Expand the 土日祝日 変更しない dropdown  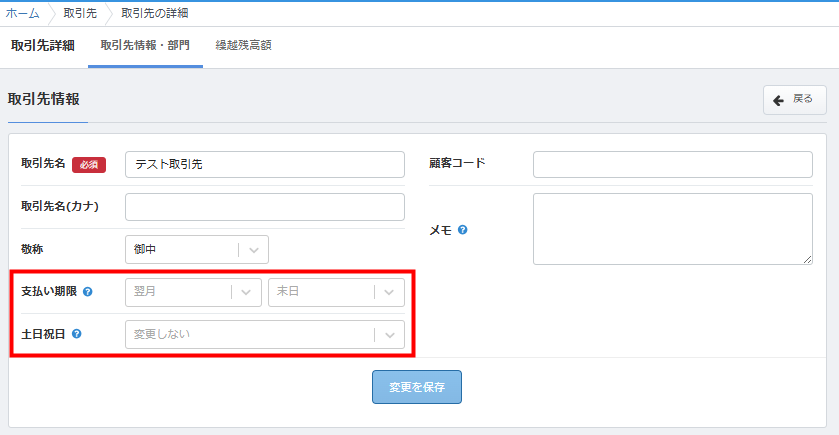coord(264,334)
